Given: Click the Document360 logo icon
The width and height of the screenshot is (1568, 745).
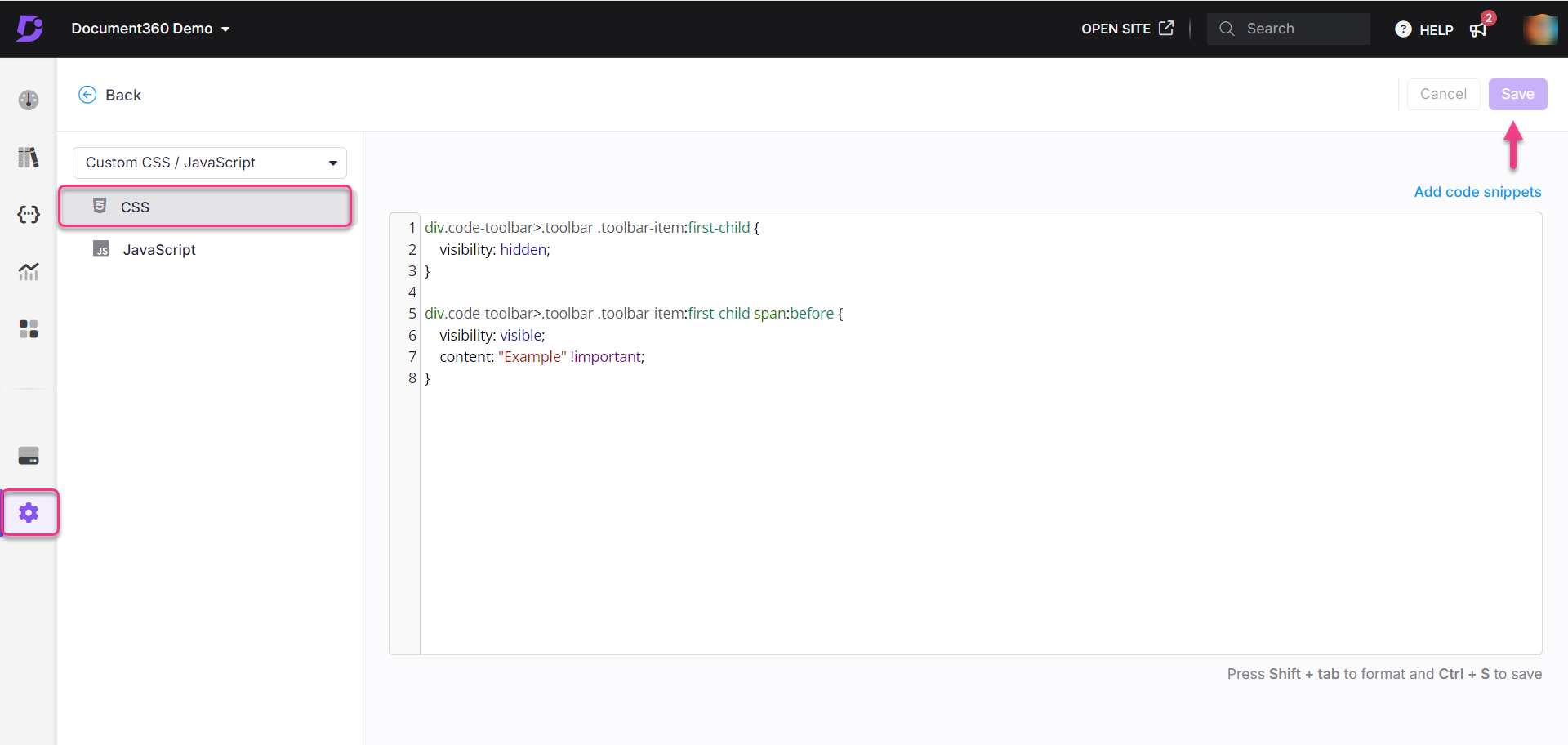Looking at the screenshot, I should (29, 29).
